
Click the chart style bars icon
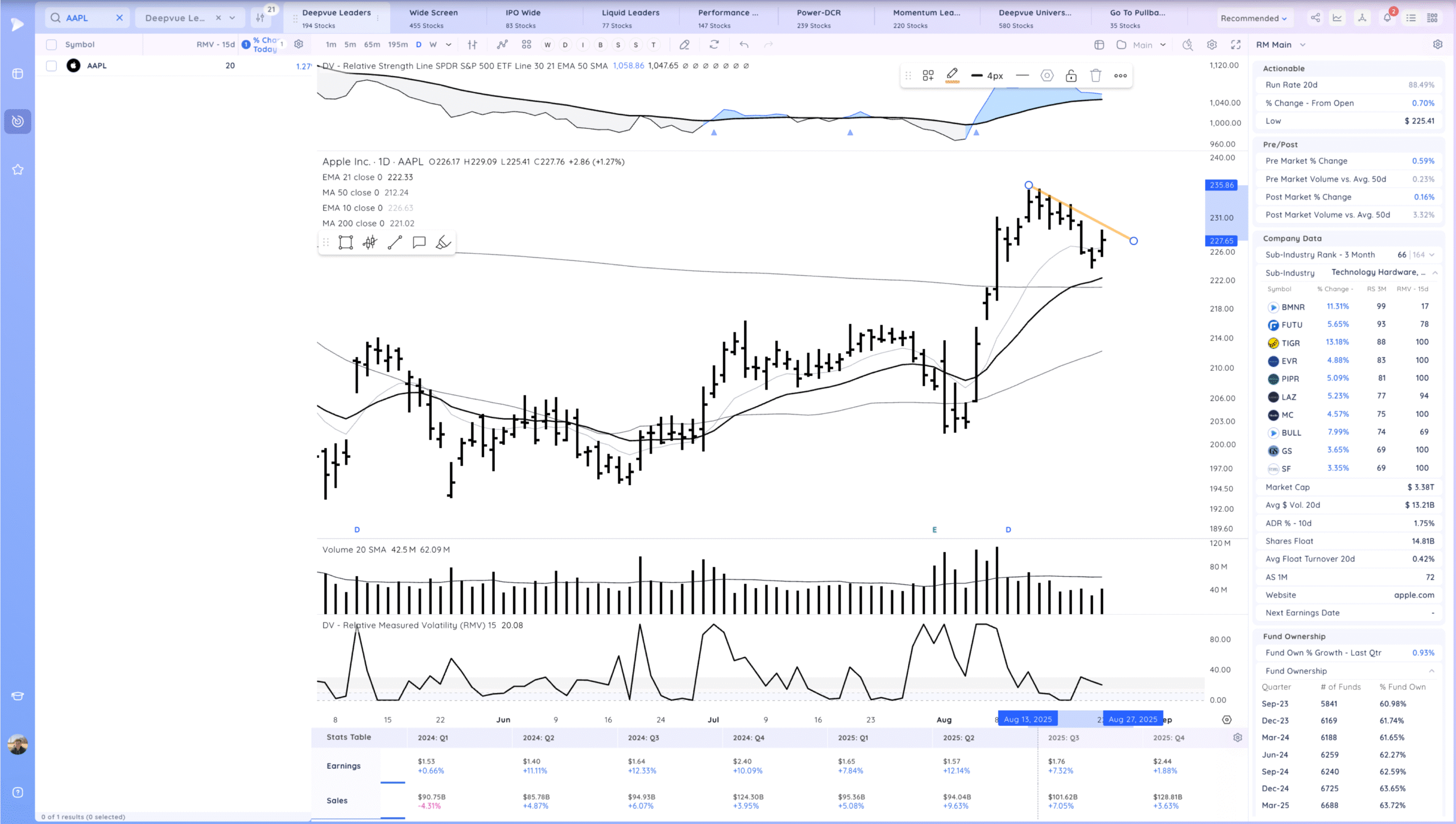point(472,44)
